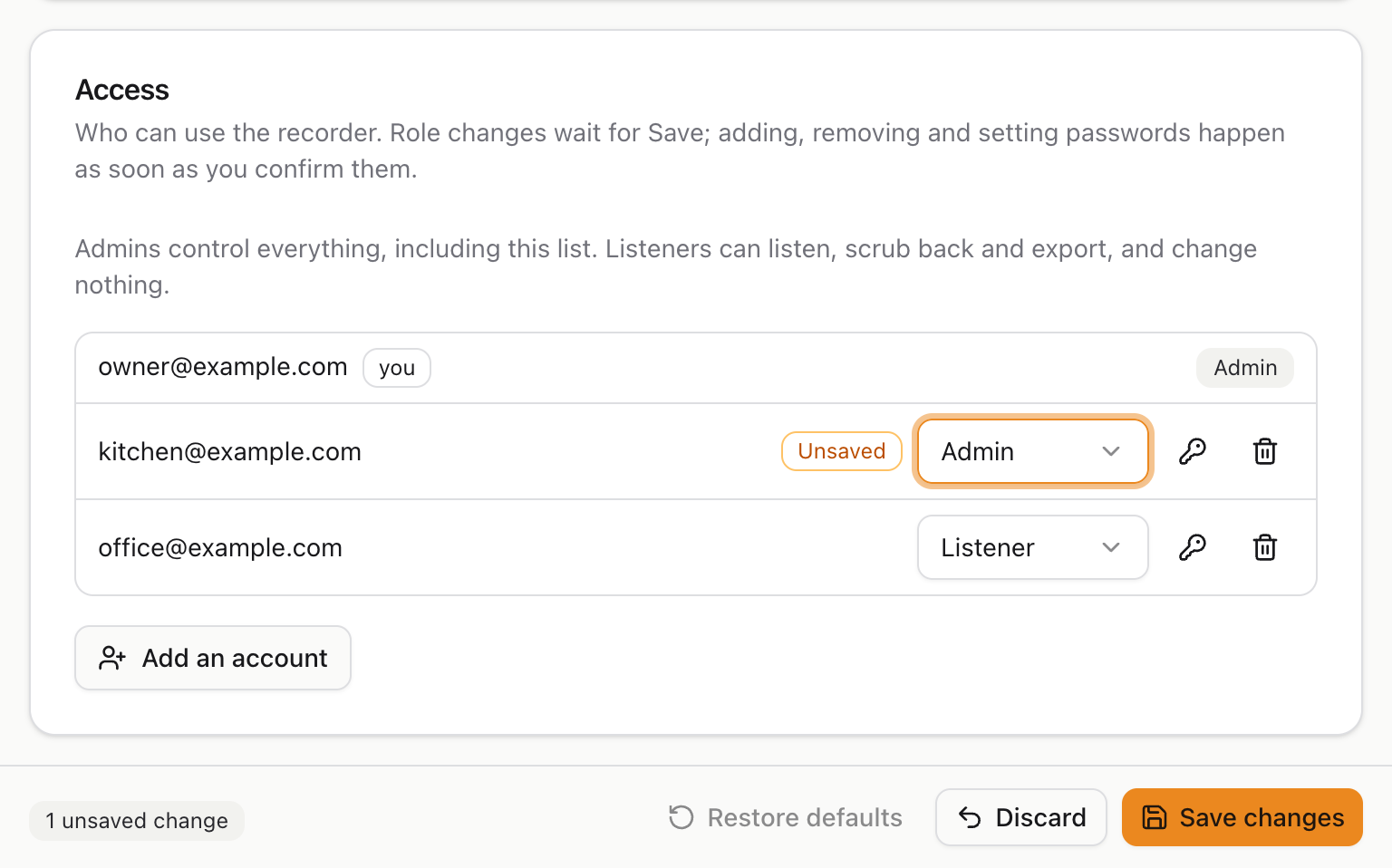Set password via kitchen@example.com key icon
This screenshot has width=1392, height=868.
[1193, 451]
